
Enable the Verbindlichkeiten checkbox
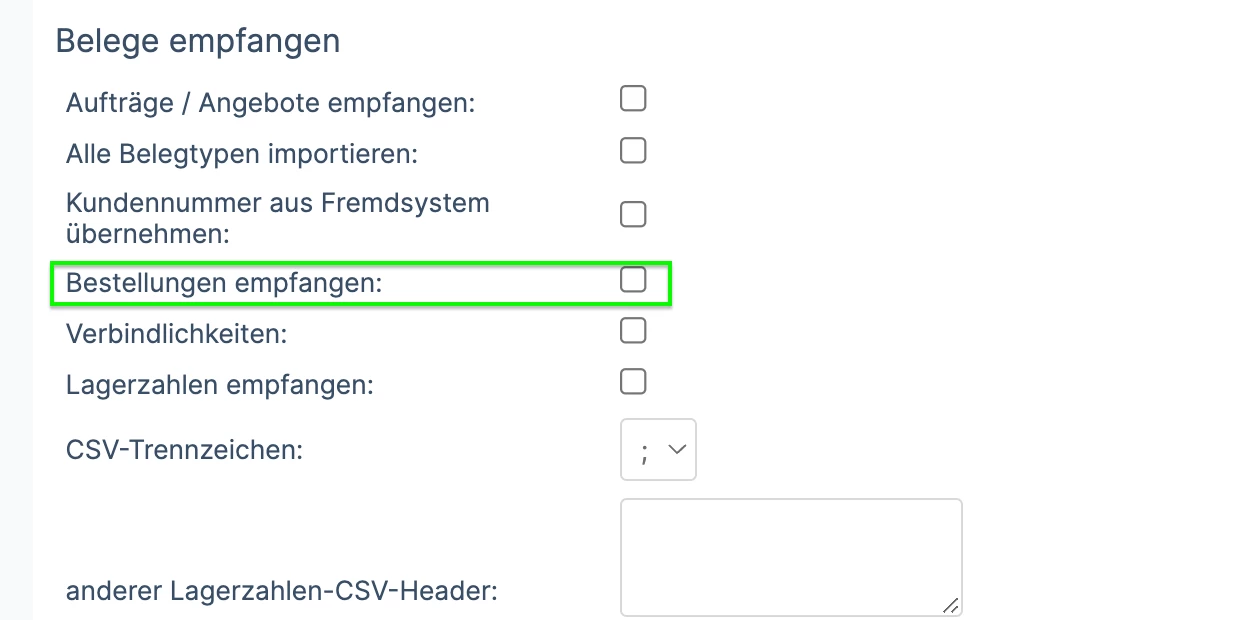633,330
